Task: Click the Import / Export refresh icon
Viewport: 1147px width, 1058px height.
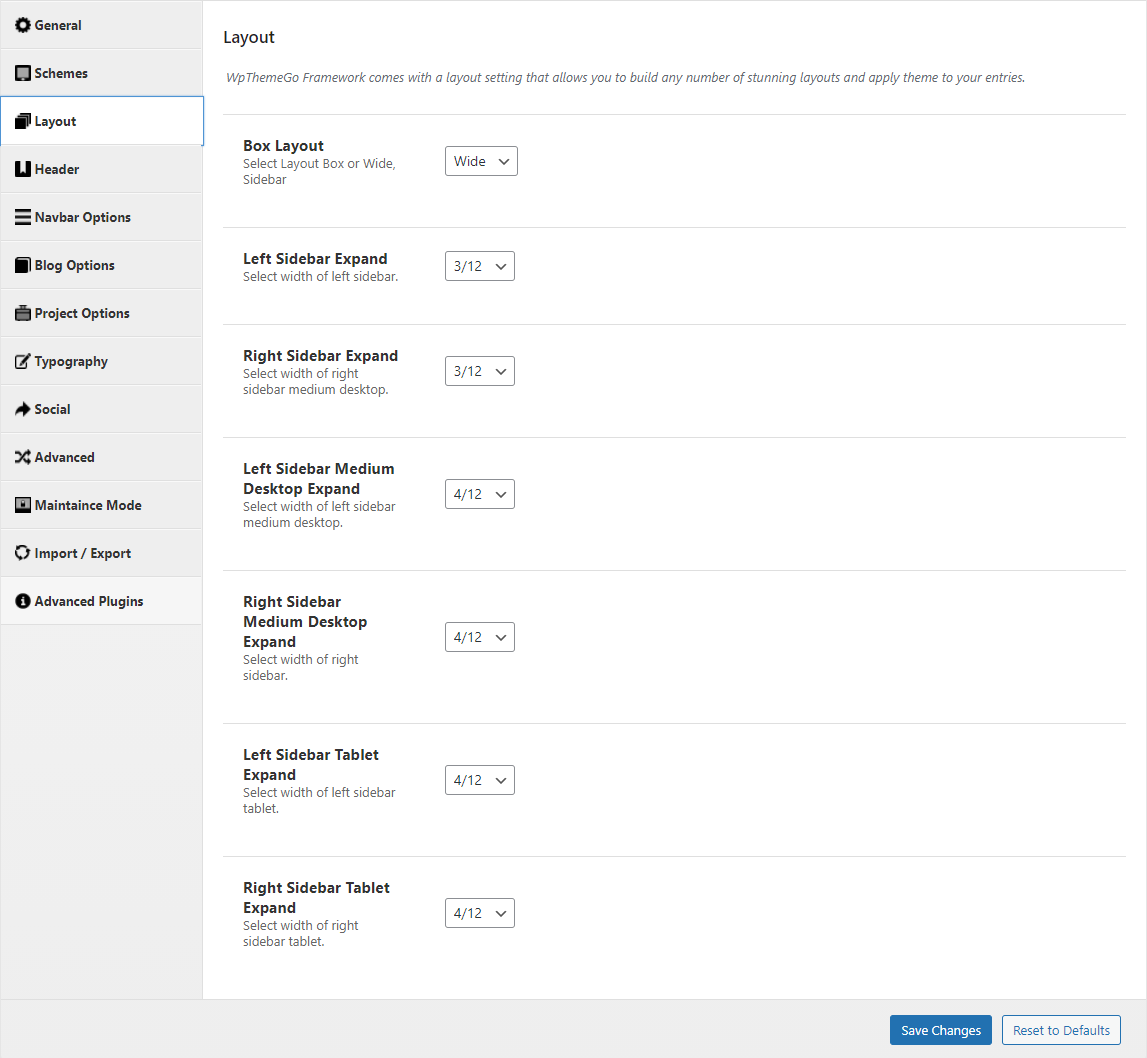Action: point(23,553)
